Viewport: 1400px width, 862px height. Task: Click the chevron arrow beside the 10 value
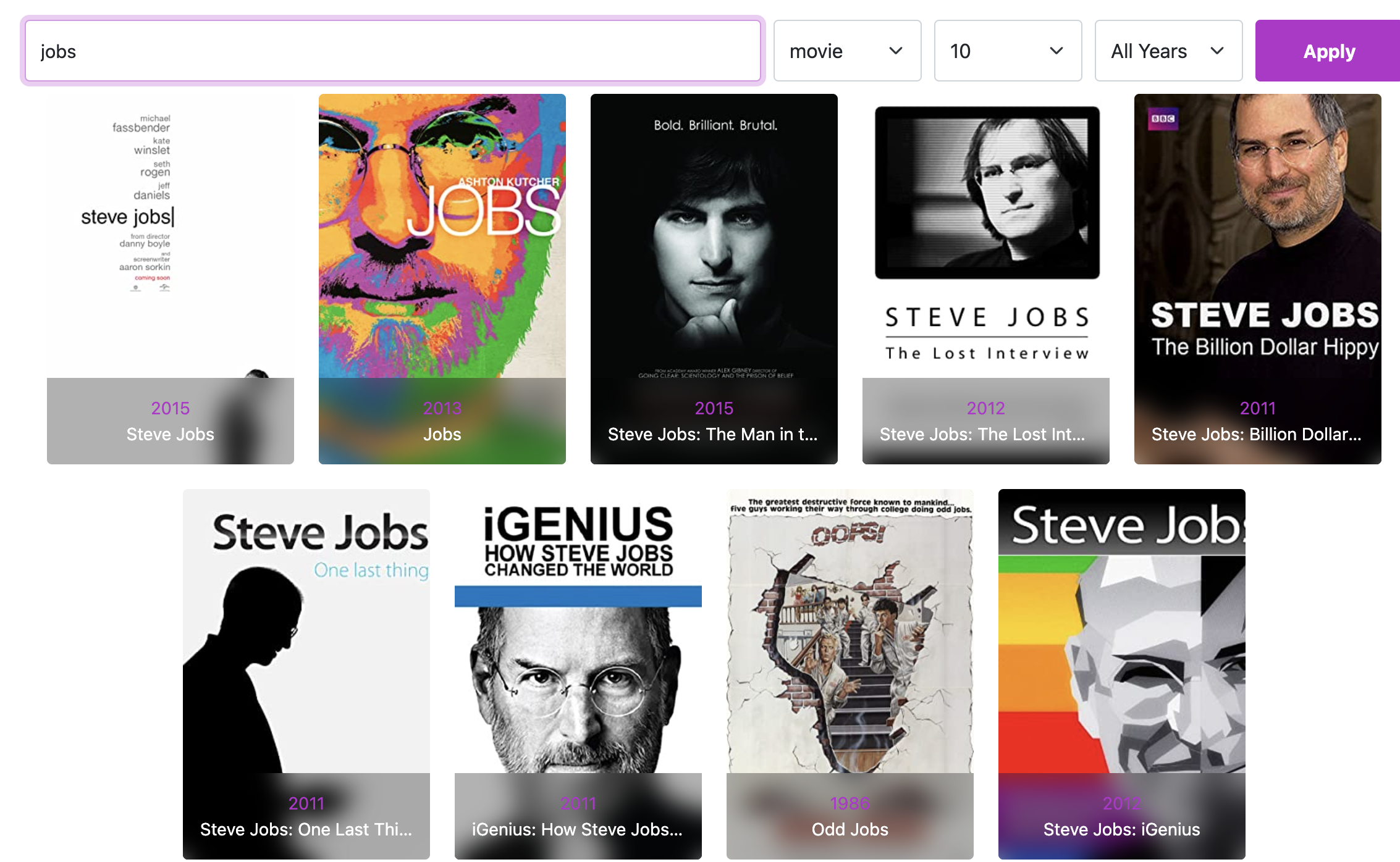click(1056, 51)
